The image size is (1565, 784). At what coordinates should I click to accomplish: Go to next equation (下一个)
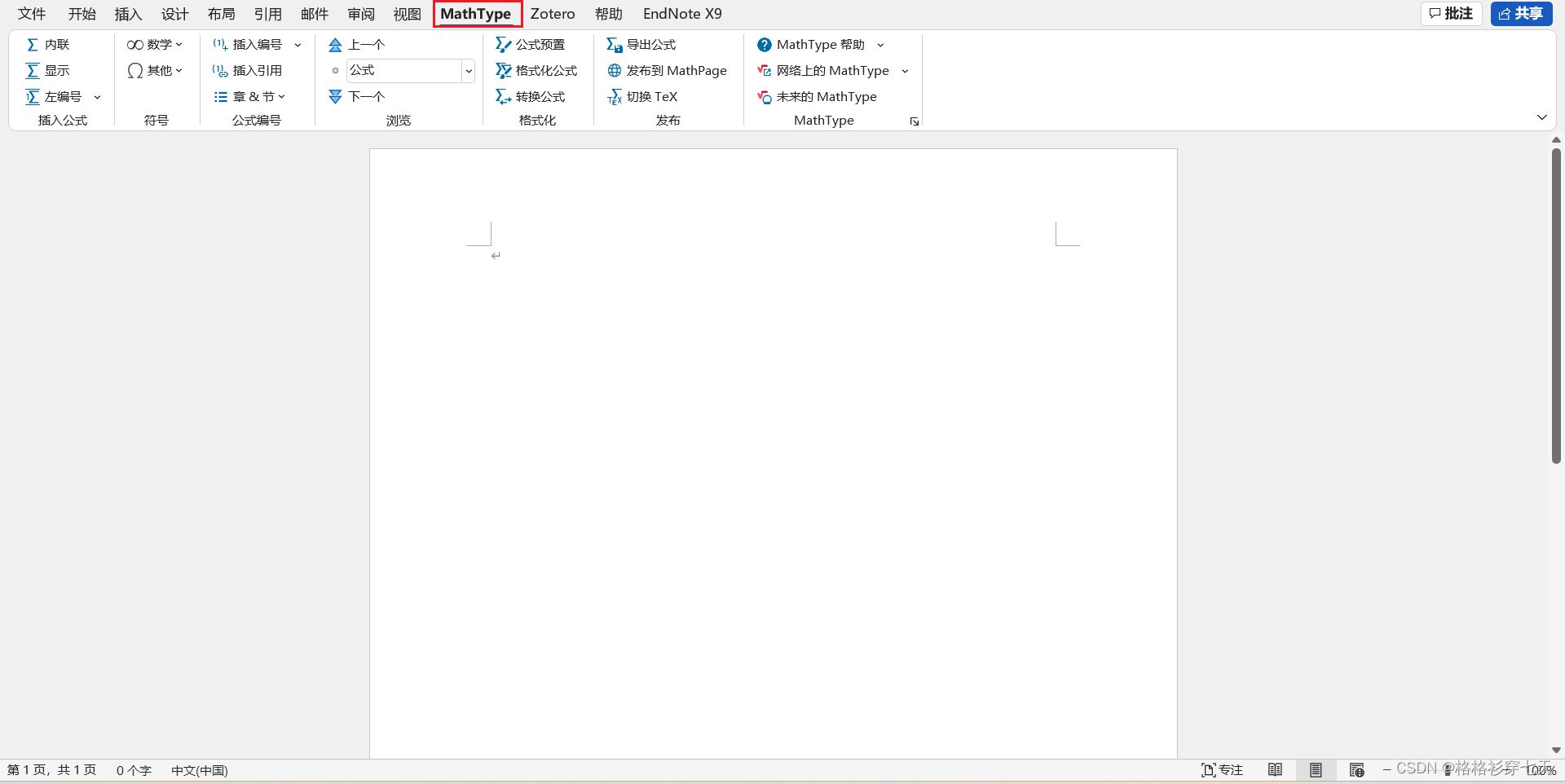[x=356, y=97]
